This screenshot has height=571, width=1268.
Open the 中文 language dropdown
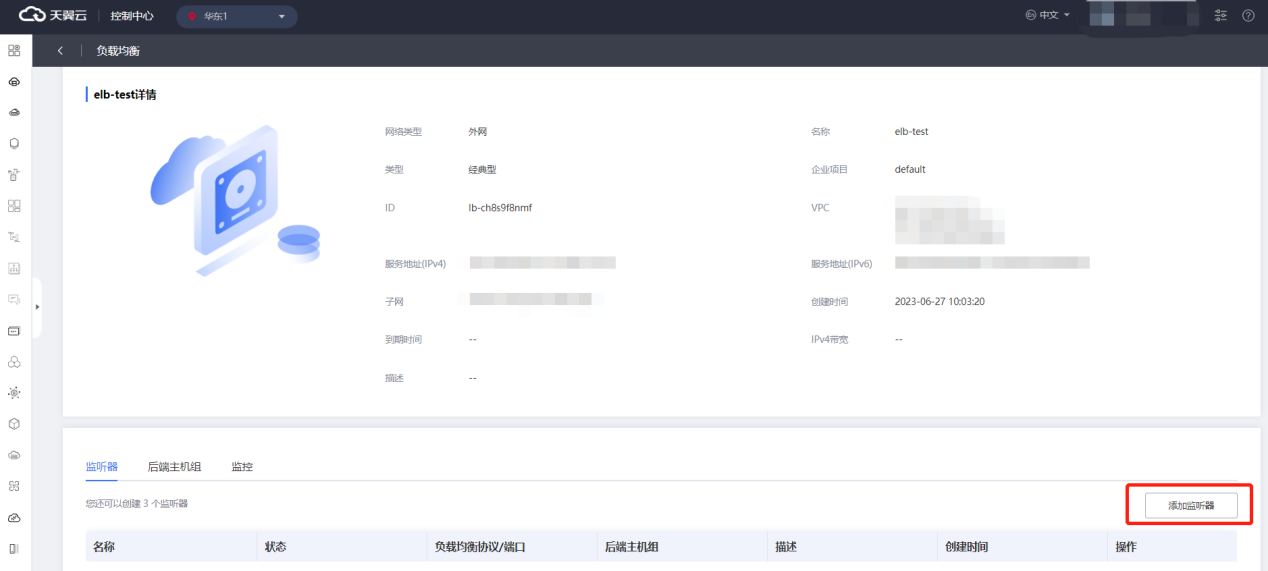tap(1048, 16)
